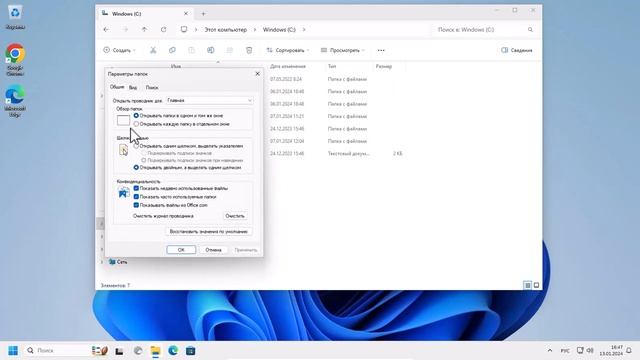
Task: Sort by the Дата изменения column header
Action: click(288, 66)
